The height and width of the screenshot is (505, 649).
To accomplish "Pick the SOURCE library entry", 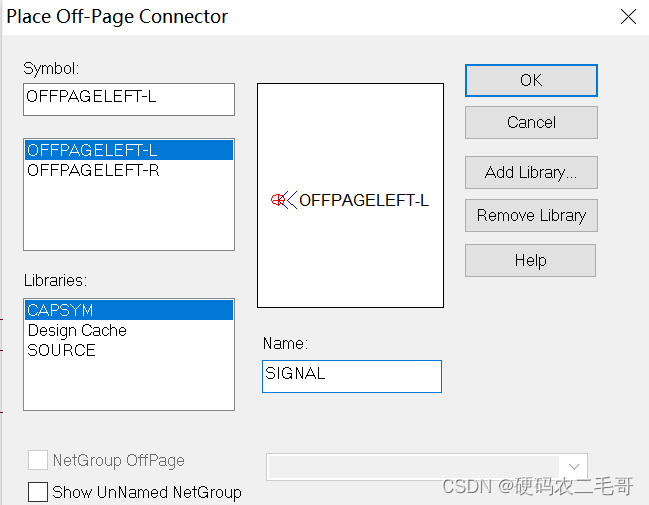I will (62, 350).
